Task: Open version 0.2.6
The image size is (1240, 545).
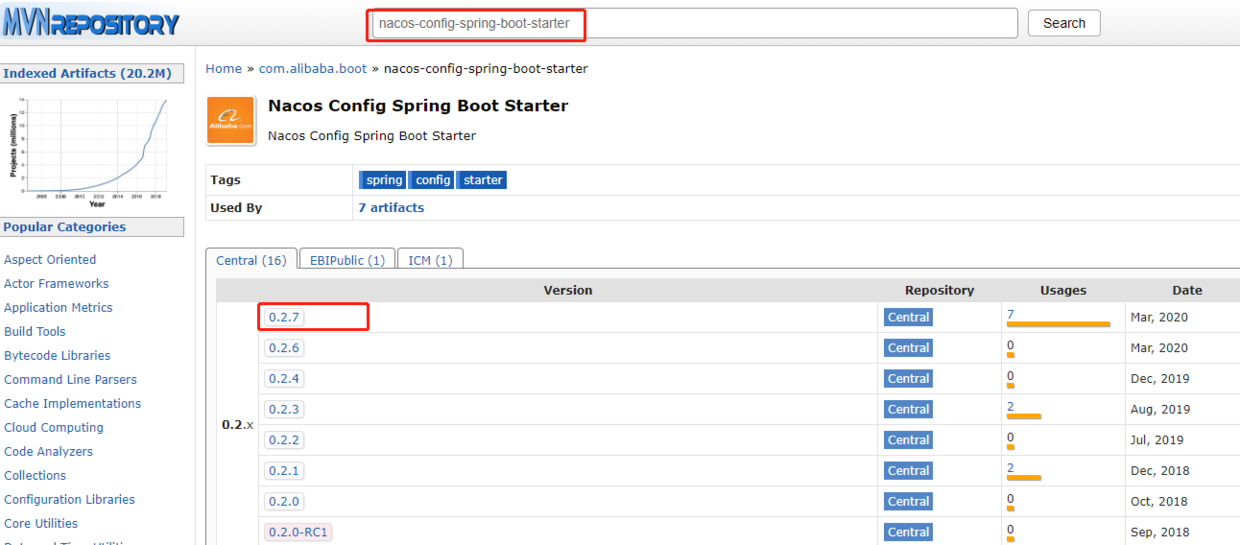Action: 284,348
